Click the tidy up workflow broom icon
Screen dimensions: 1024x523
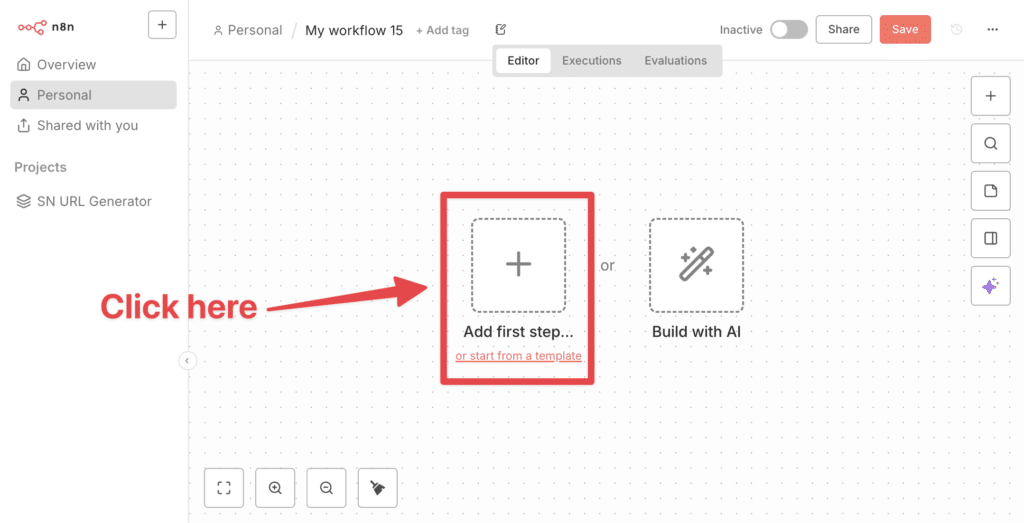tap(377, 488)
